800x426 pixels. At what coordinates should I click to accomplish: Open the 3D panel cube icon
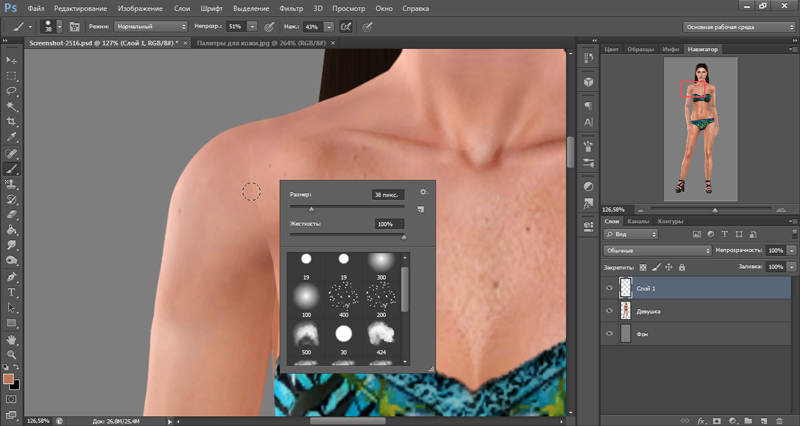pos(588,82)
